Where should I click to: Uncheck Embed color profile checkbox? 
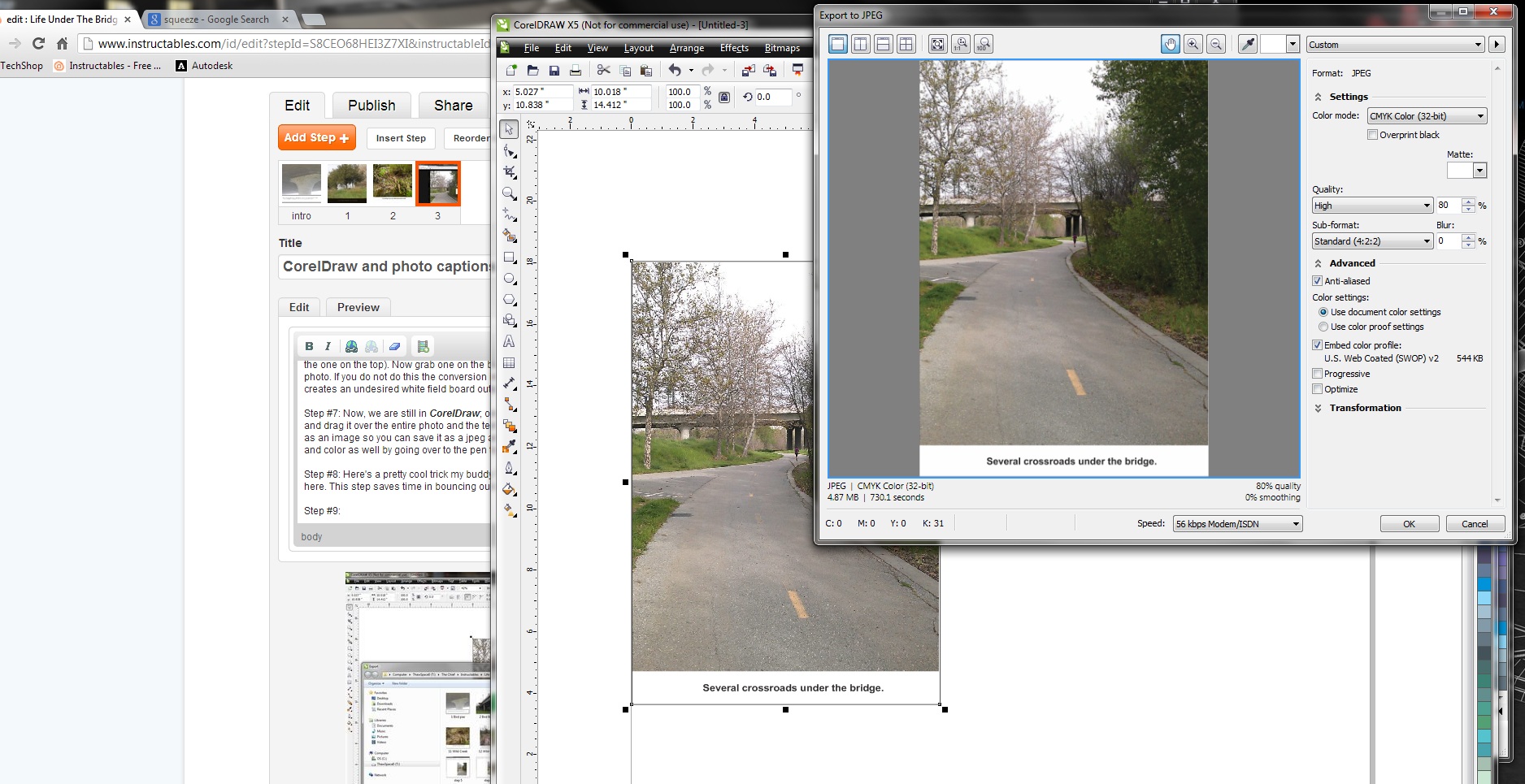[x=1318, y=345]
